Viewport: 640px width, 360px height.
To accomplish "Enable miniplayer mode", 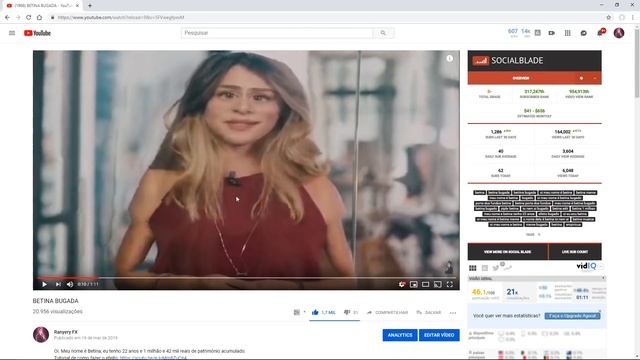I will coord(413,284).
